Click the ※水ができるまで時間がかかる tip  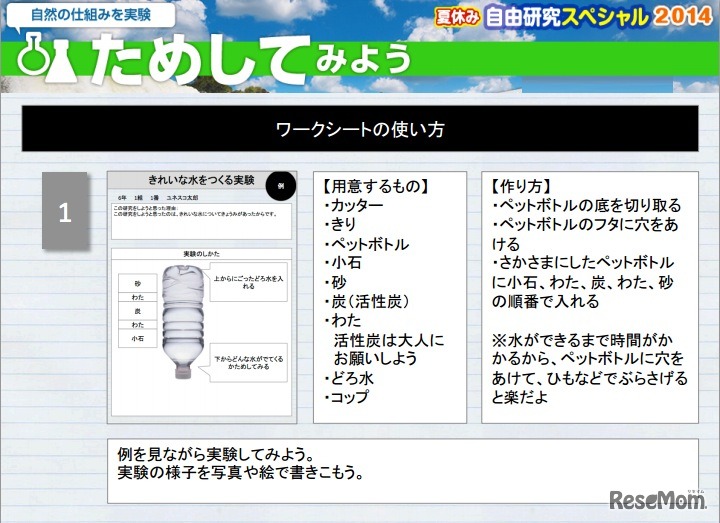[x=590, y=368]
